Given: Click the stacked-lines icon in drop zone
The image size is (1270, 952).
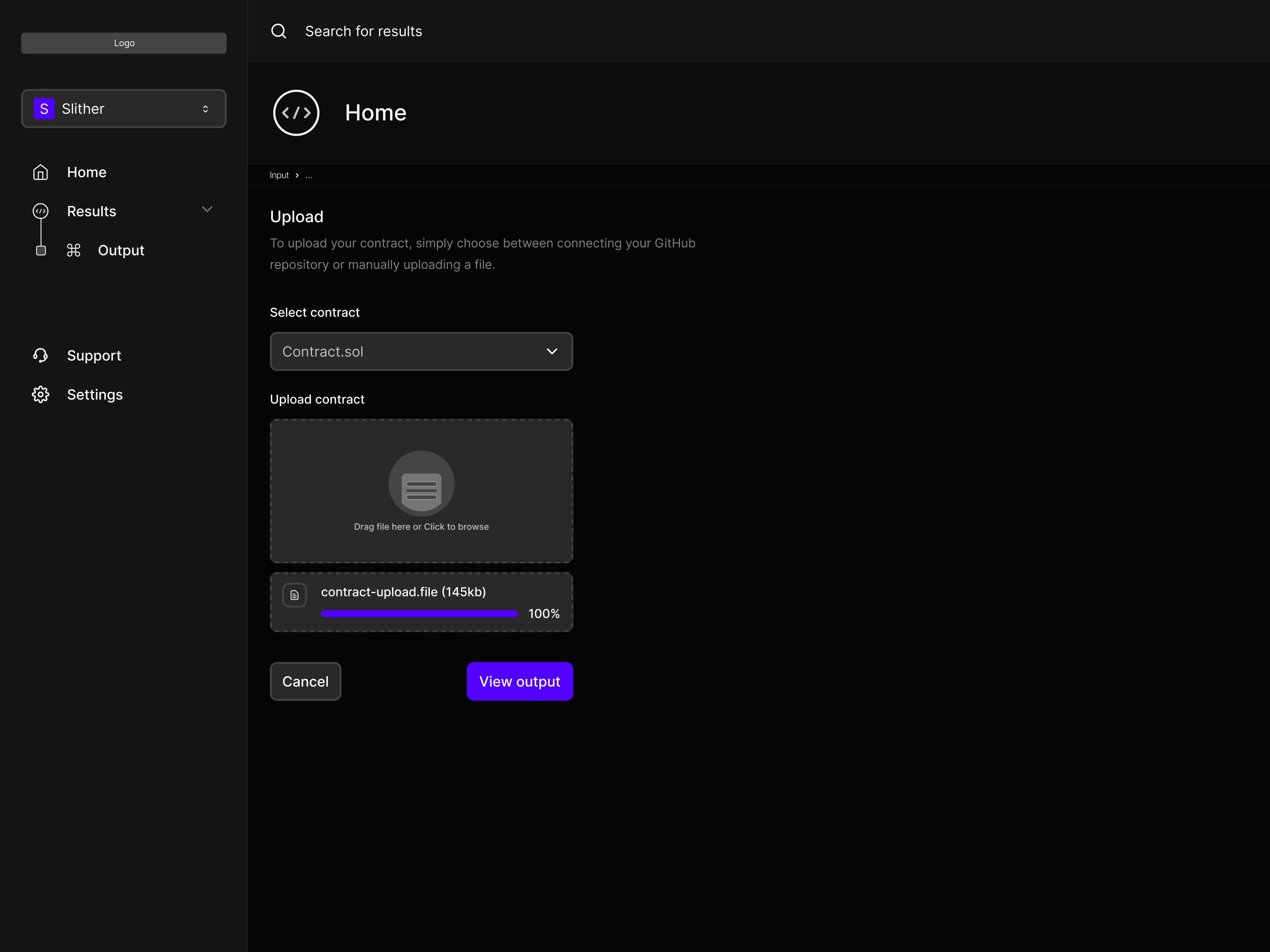Looking at the screenshot, I should tap(421, 491).
